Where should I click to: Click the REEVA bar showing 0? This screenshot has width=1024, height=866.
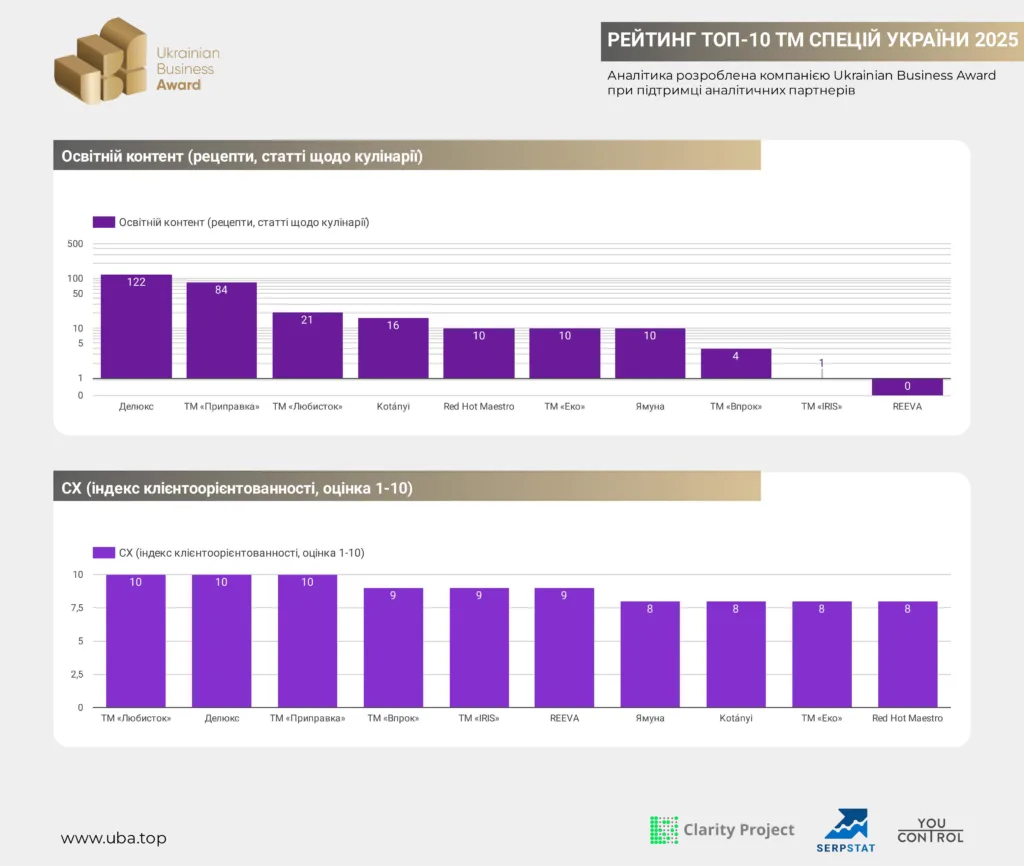[x=907, y=387]
